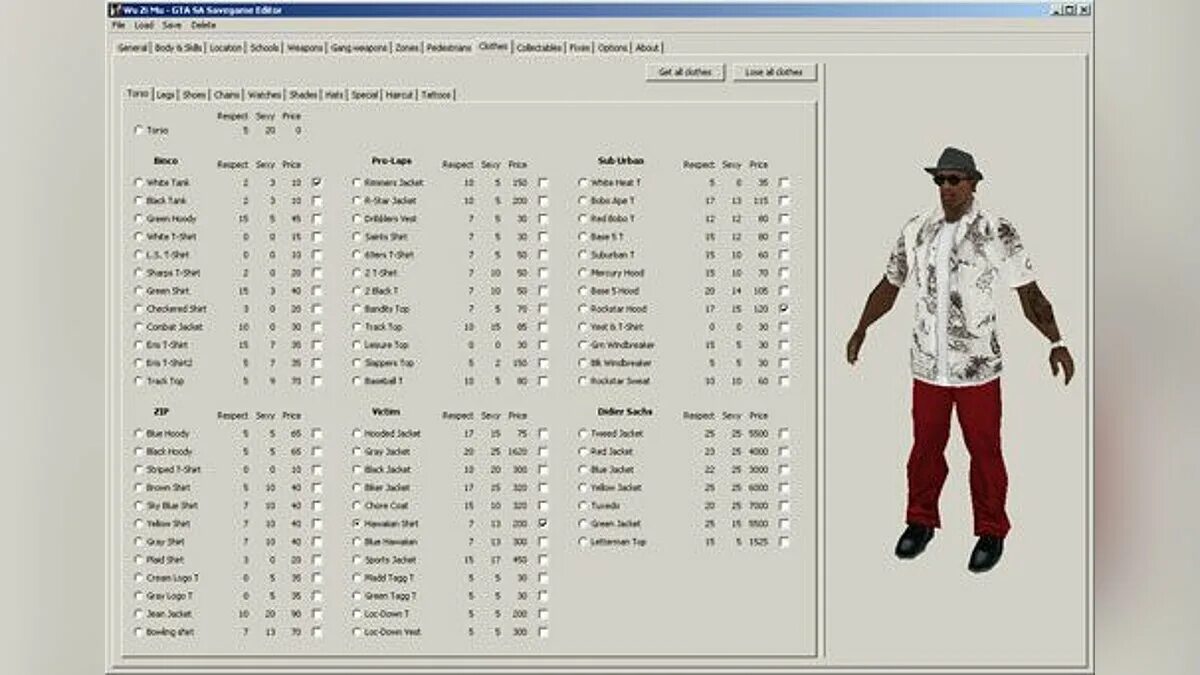Screen dimensions: 1200x675
Task: Open the Location tab
Action: point(226,48)
